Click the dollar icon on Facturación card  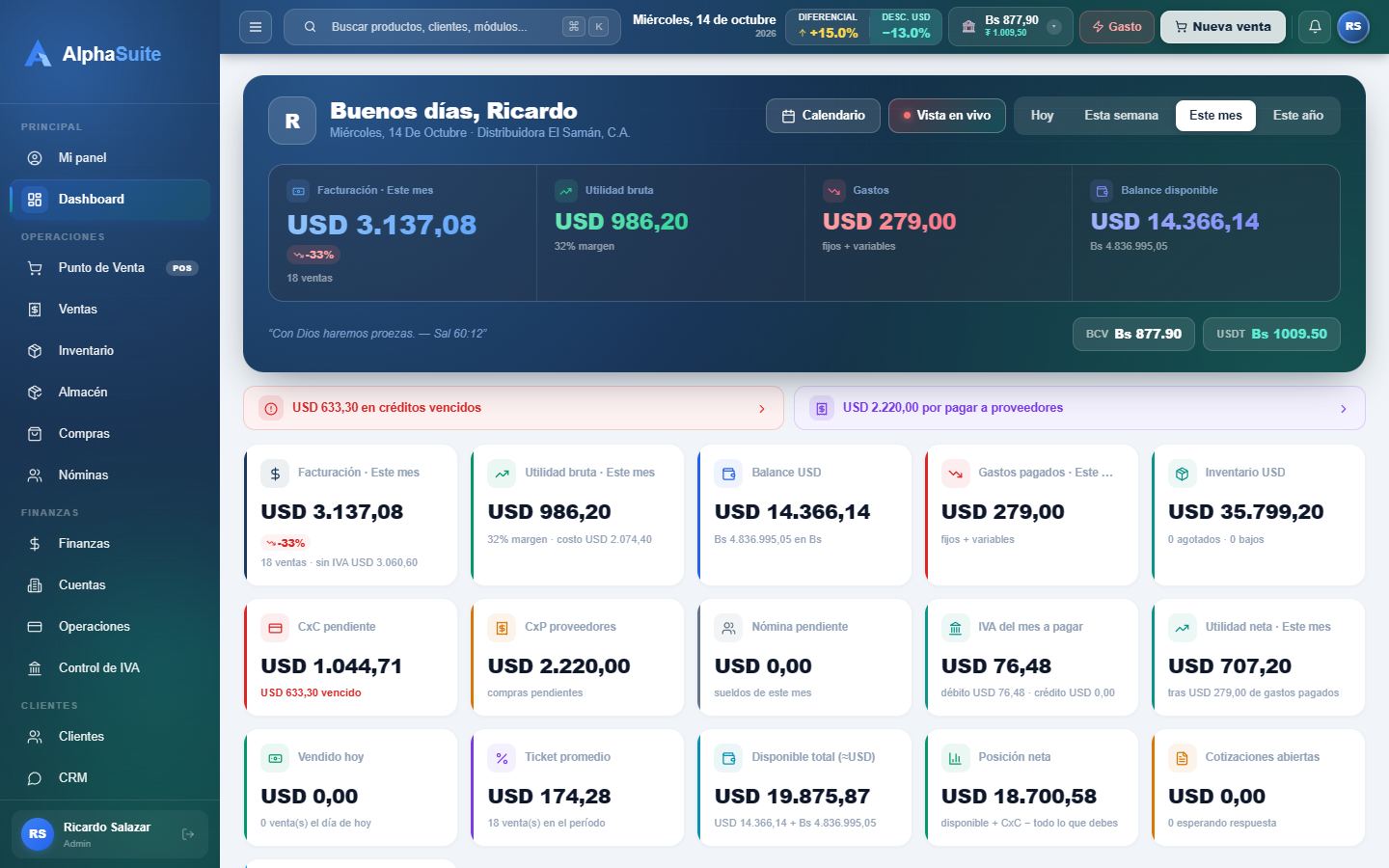point(275,474)
